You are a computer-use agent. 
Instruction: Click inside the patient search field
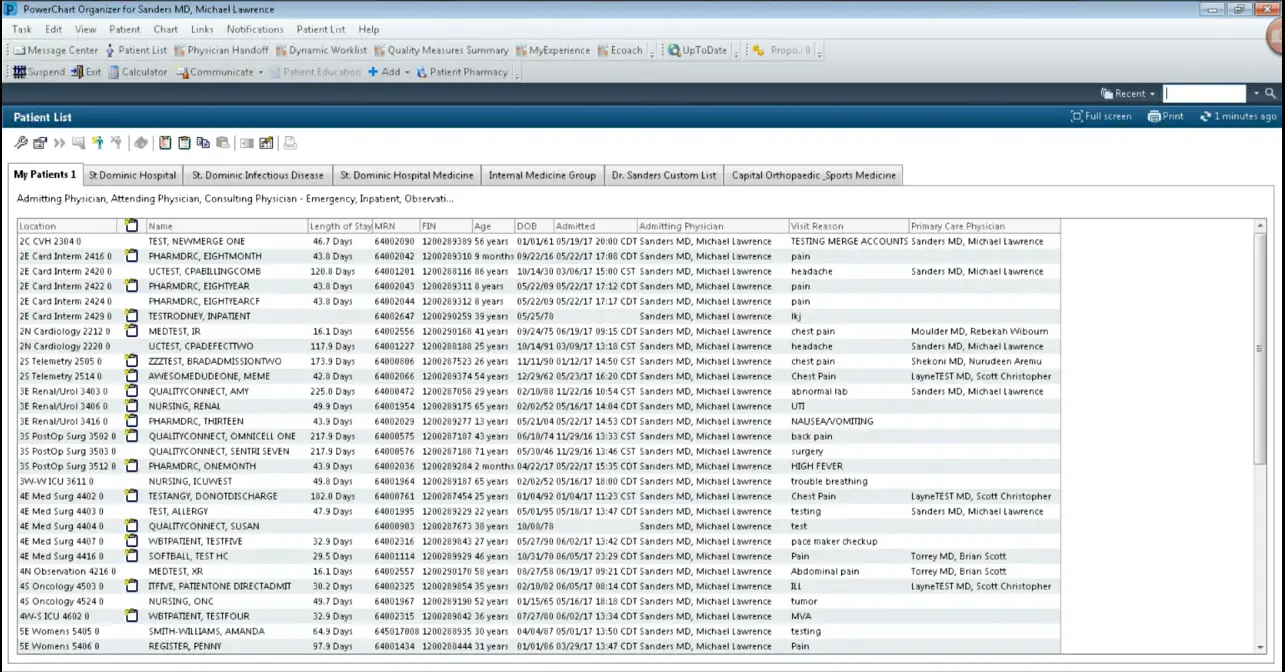click(x=1205, y=93)
